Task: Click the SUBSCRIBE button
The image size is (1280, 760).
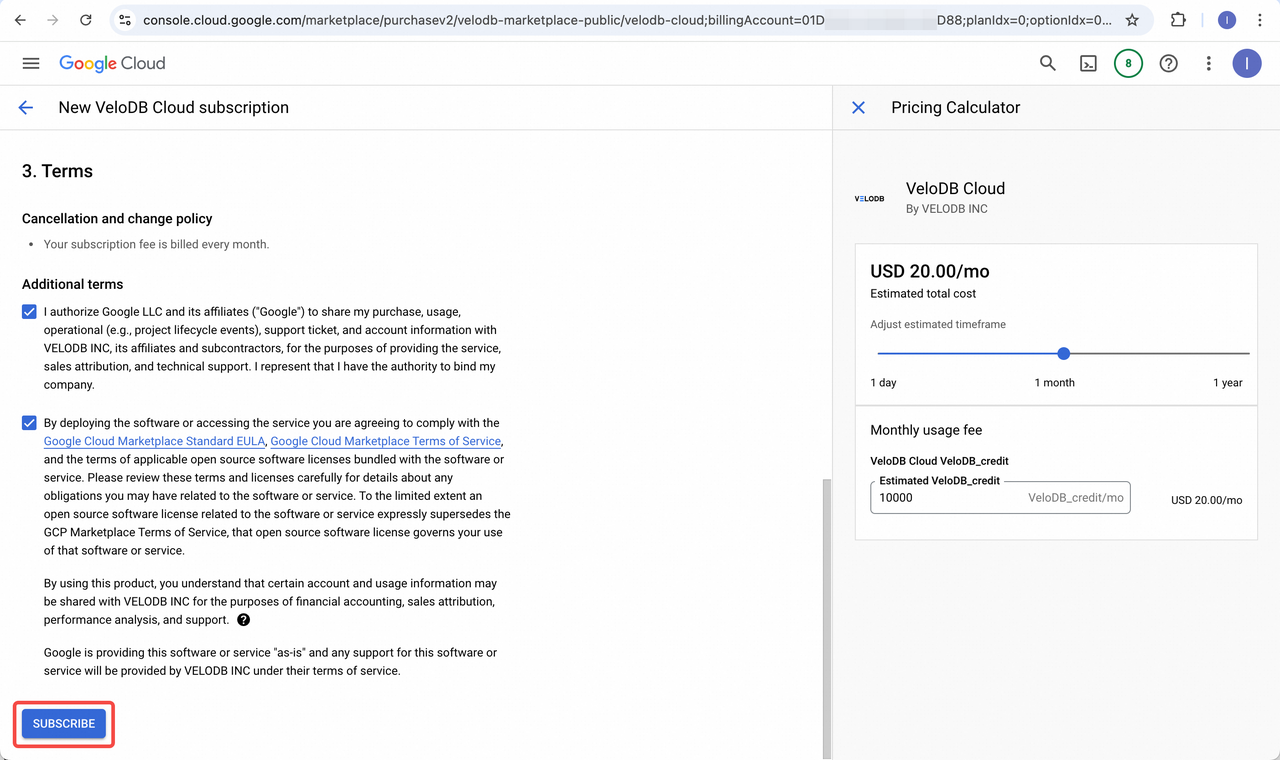Action: pyautogui.click(x=63, y=723)
